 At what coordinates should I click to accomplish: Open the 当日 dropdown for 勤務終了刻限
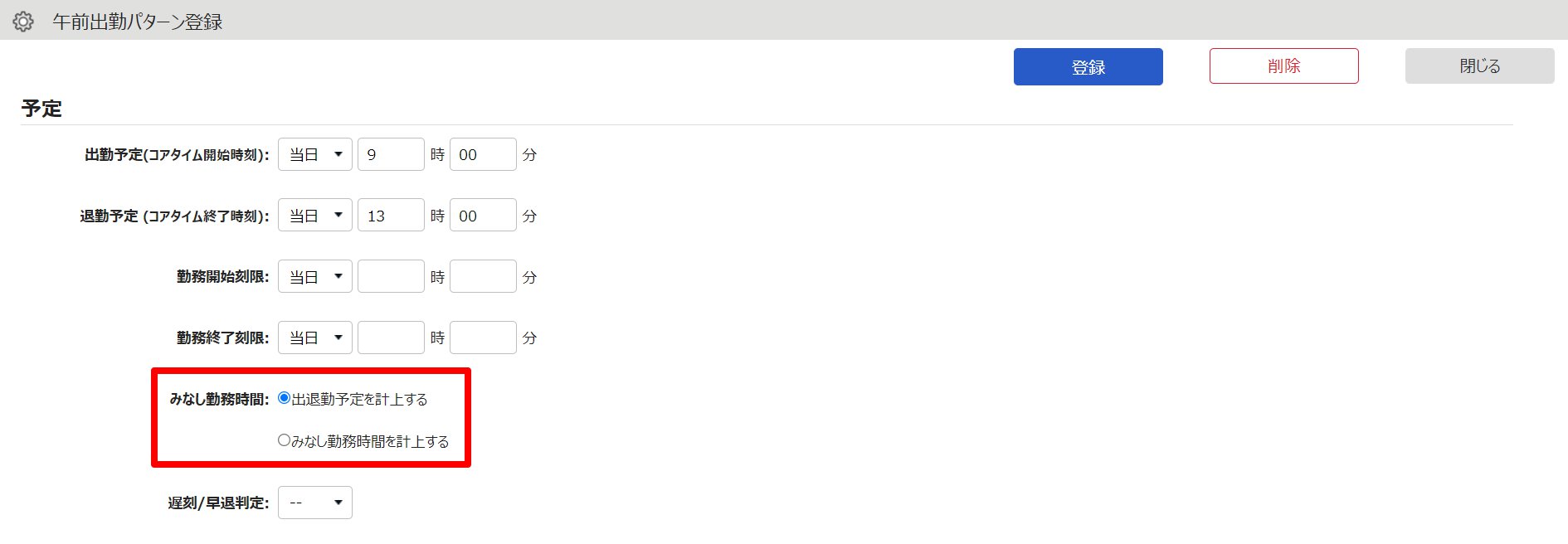(x=315, y=338)
